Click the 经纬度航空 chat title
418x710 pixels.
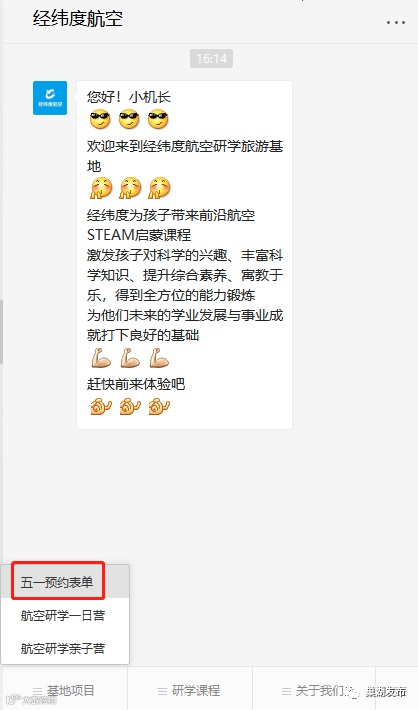(x=78, y=19)
